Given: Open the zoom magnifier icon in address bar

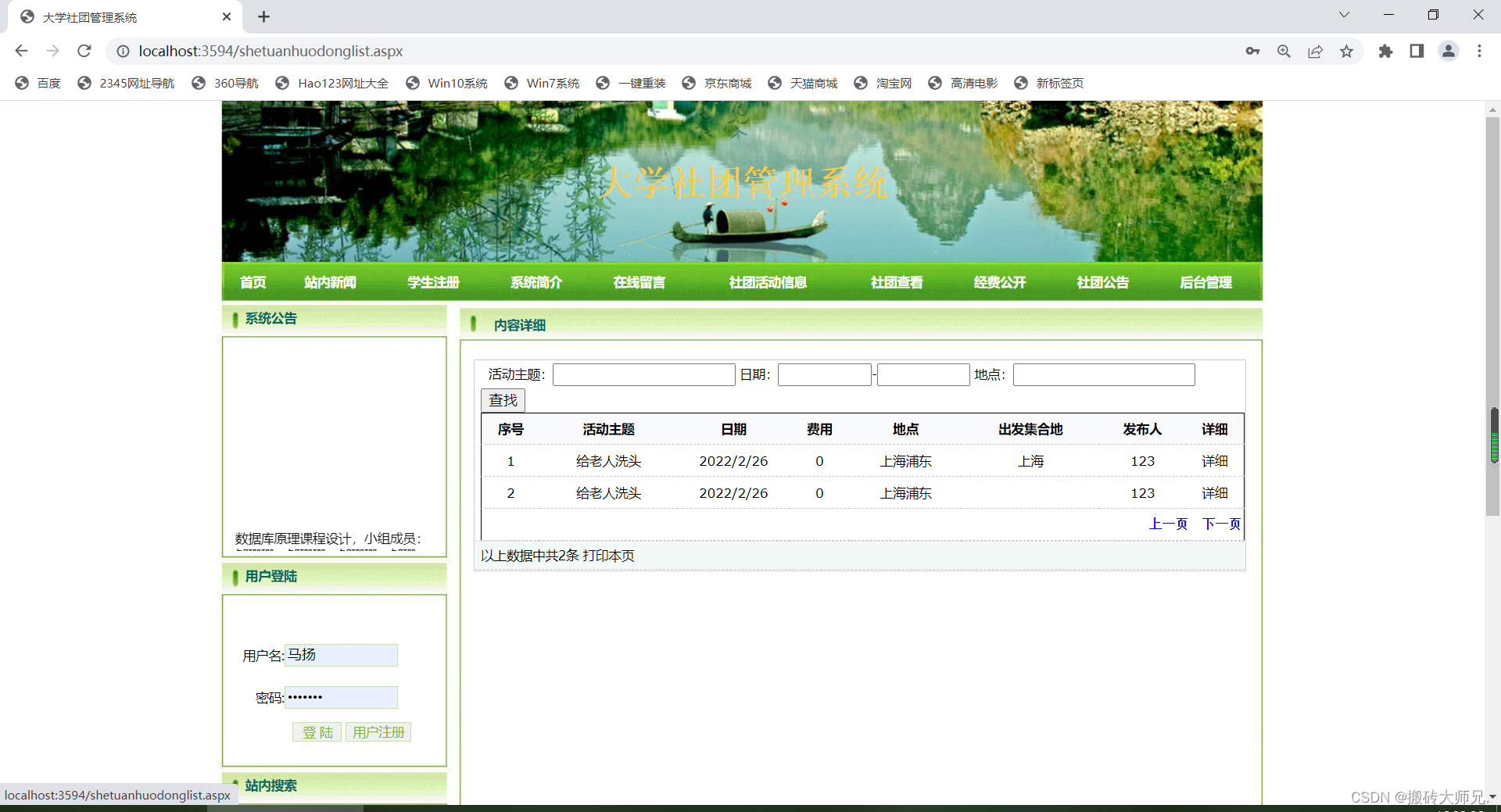Looking at the screenshot, I should [1284, 51].
